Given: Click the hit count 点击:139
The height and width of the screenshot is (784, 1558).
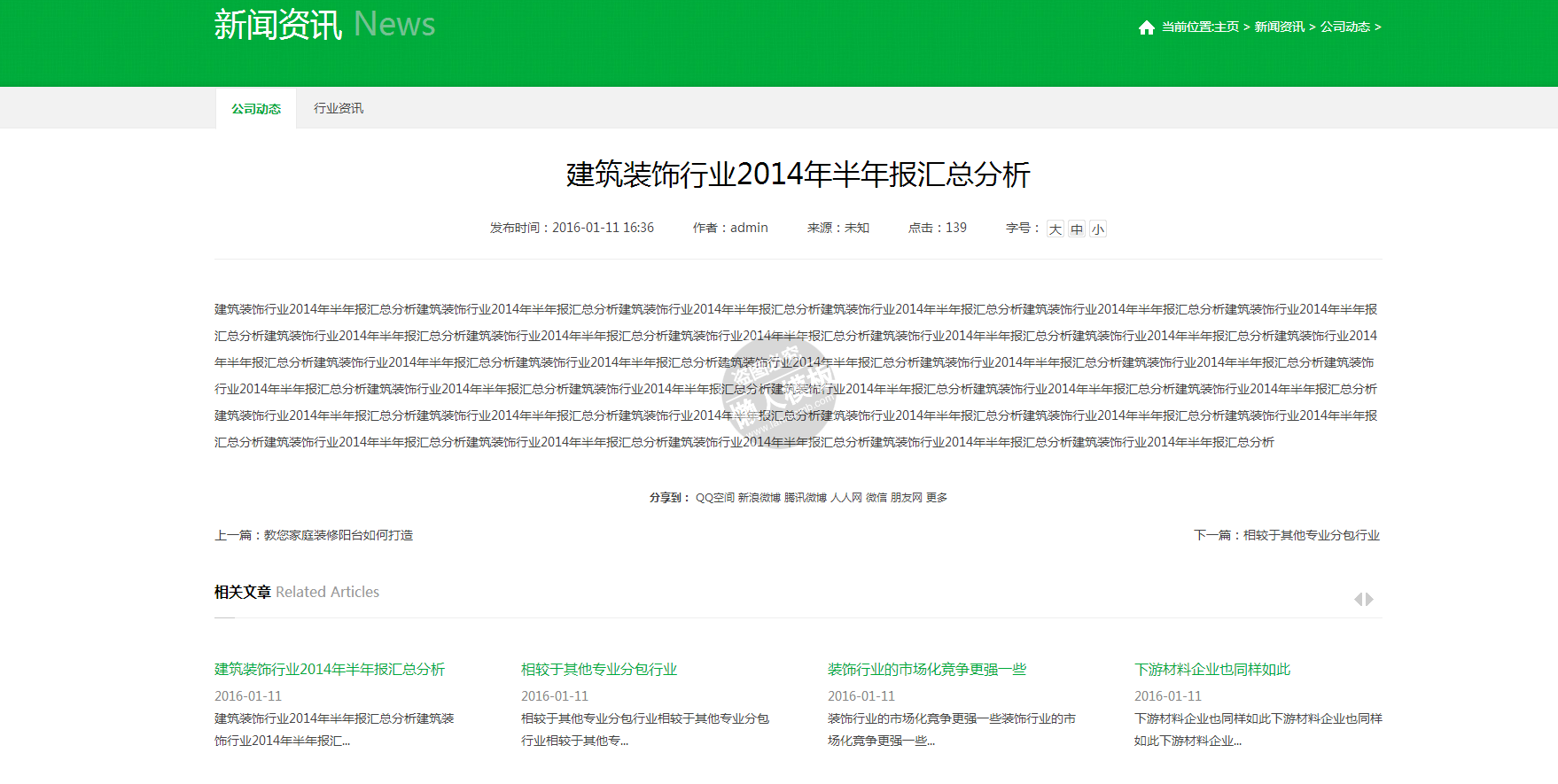Looking at the screenshot, I should click(x=938, y=228).
